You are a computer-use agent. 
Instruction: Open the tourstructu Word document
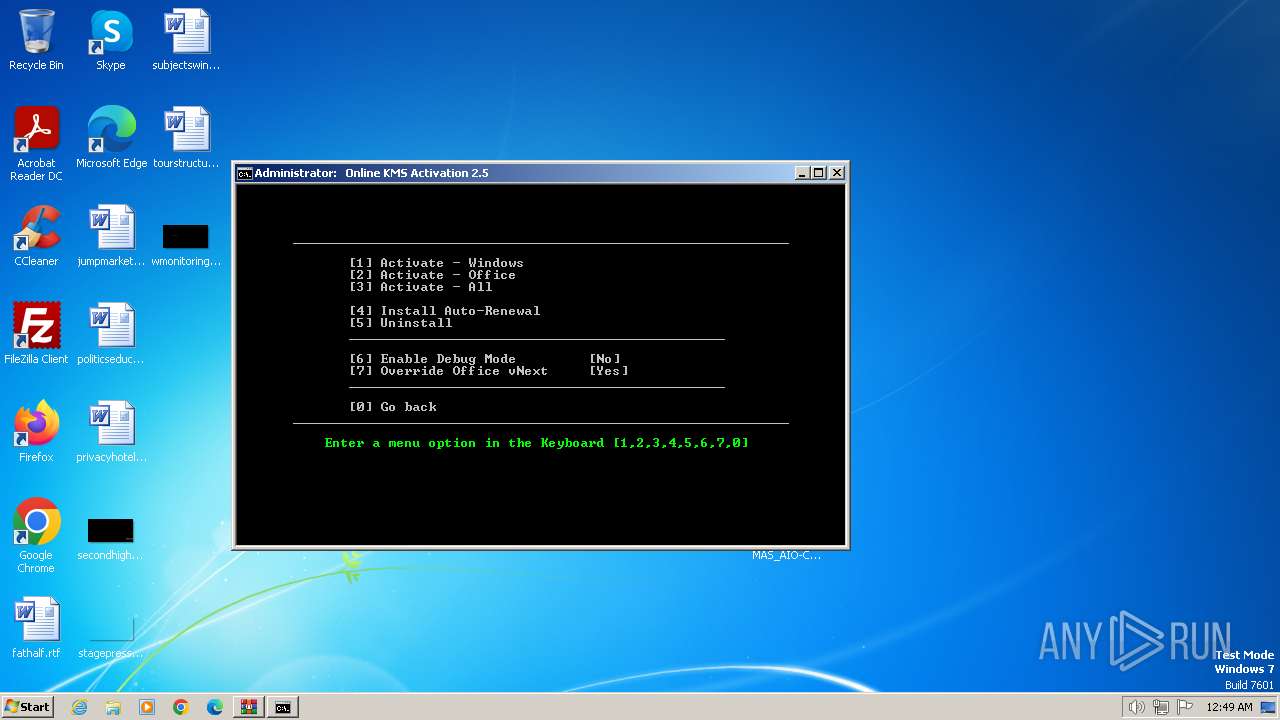pyautogui.click(x=186, y=137)
